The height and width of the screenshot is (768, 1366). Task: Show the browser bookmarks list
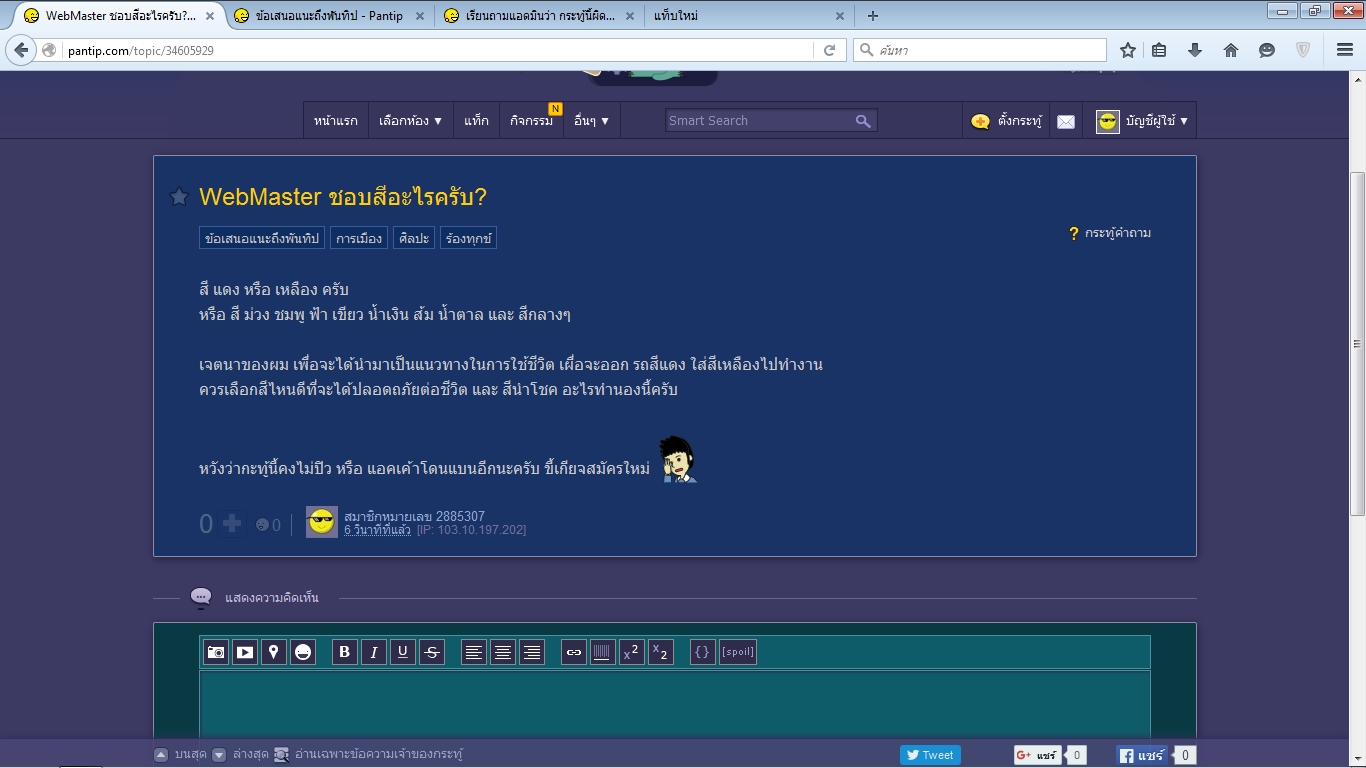click(1159, 50)
